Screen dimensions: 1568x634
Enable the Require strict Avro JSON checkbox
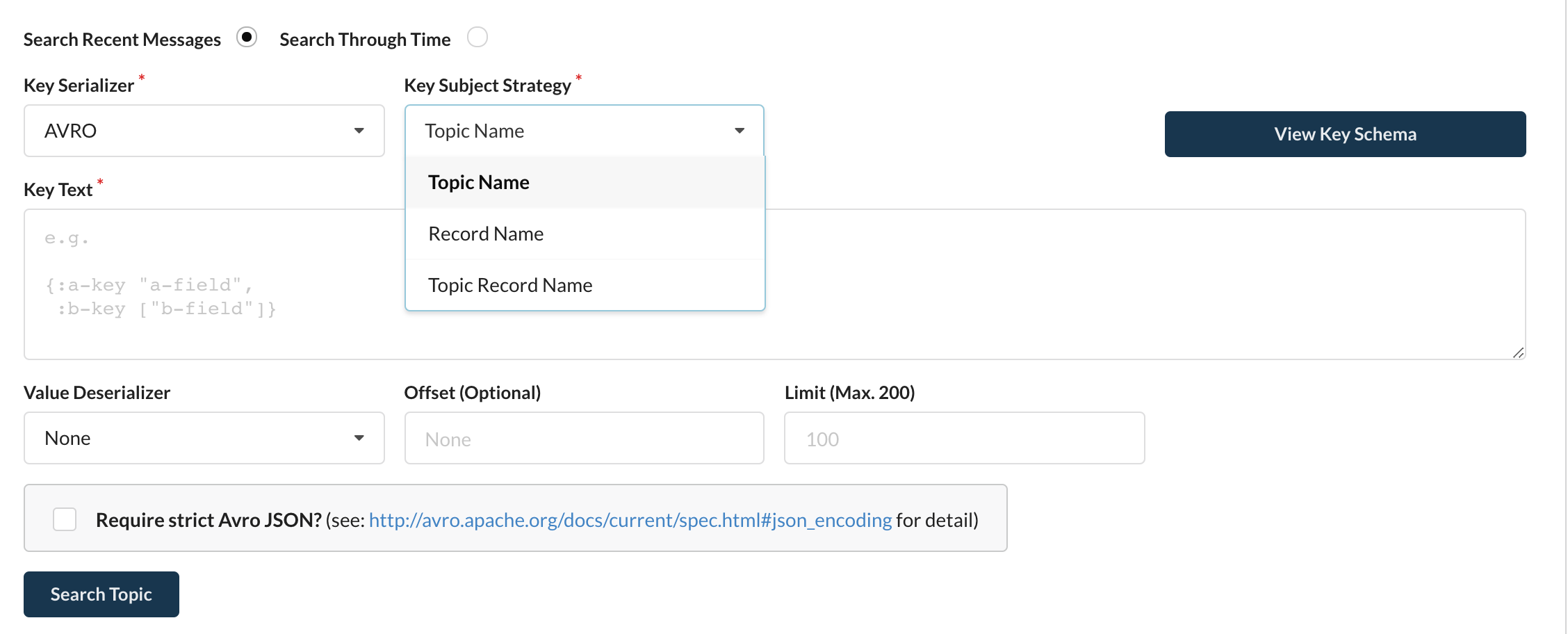tap(65, 519)
